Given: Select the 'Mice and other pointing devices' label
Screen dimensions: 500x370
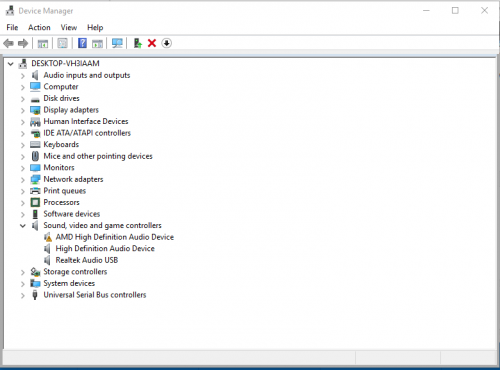Looking at the screenshot, I should click(98, 156).
